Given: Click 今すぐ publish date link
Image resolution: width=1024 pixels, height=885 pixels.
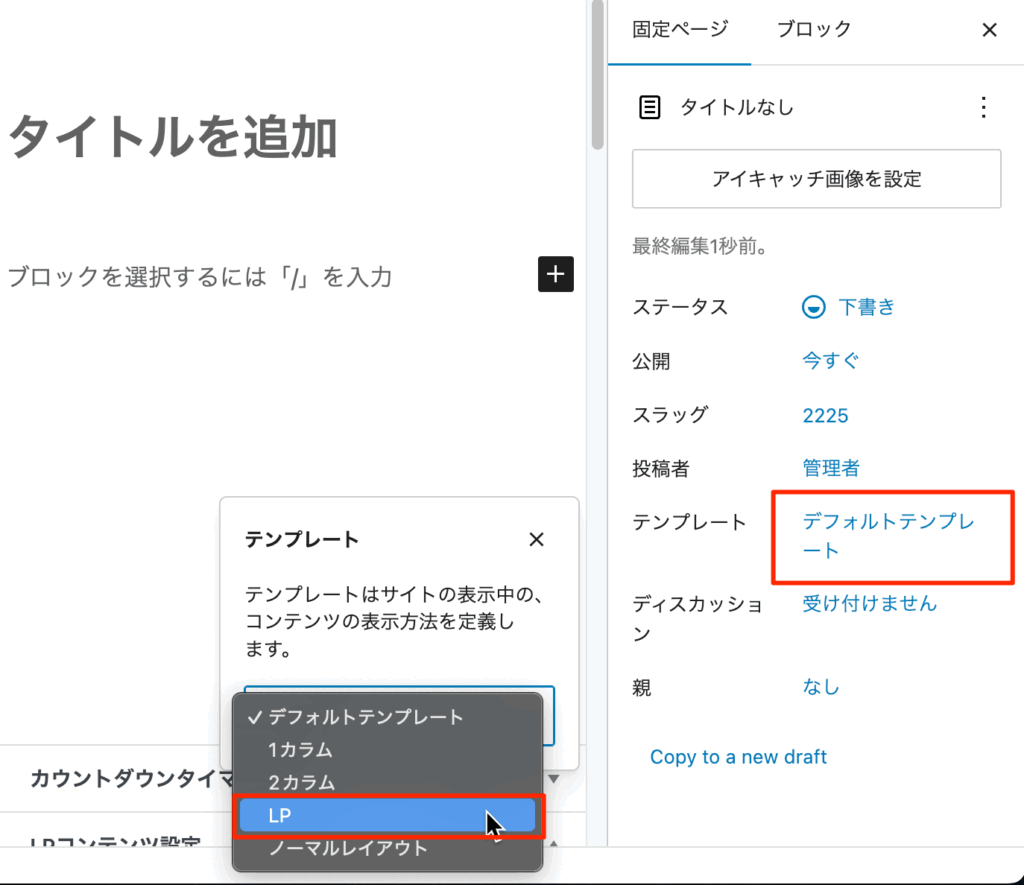Looking at the screenshot, I should click(x=830, y=361).
